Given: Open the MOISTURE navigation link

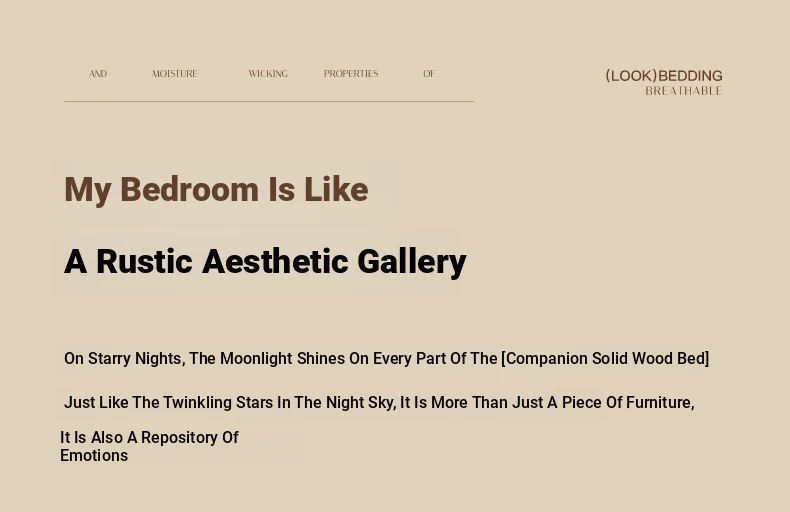Looking at the screenshot, I should click(175, 74).
